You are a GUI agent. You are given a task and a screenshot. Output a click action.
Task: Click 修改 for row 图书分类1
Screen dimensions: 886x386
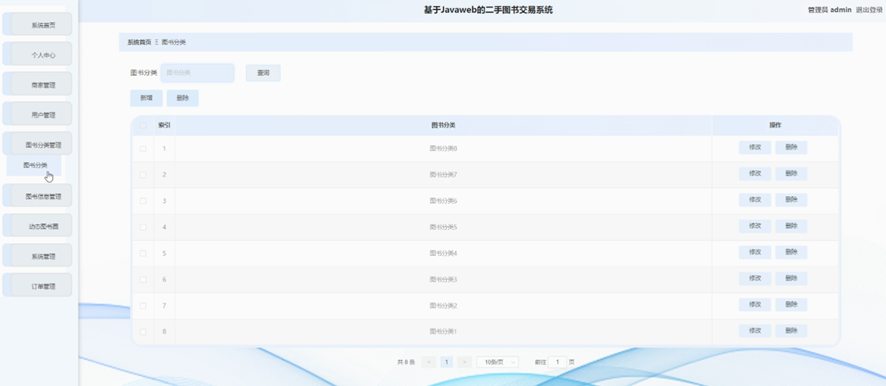pyautogui.click(x=755, y=331)
